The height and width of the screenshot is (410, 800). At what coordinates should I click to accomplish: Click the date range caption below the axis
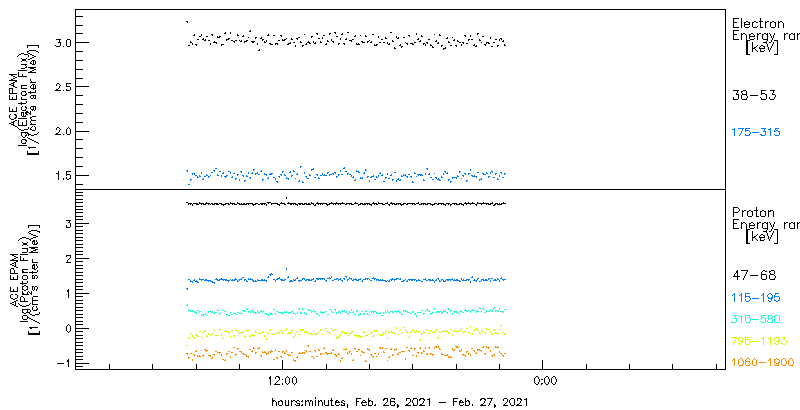point(399,402)
